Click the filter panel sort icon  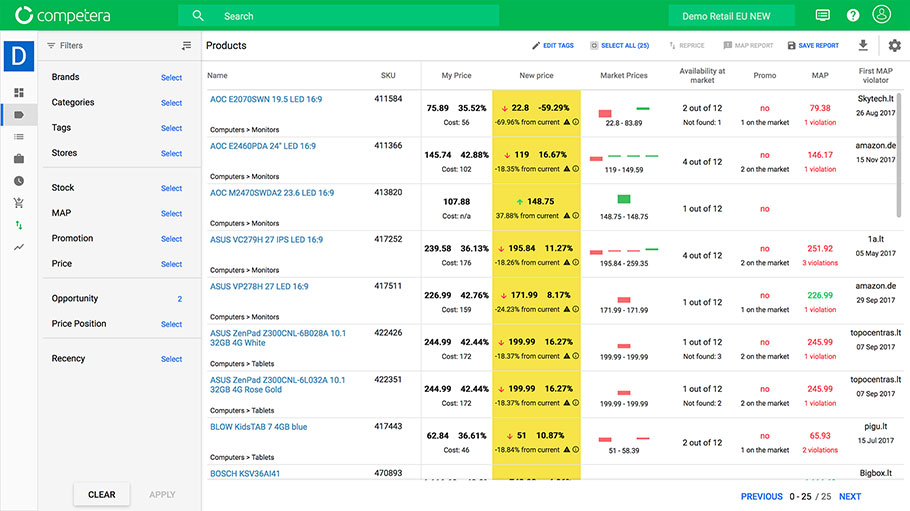pyautogui.click(x=186, y=45)
